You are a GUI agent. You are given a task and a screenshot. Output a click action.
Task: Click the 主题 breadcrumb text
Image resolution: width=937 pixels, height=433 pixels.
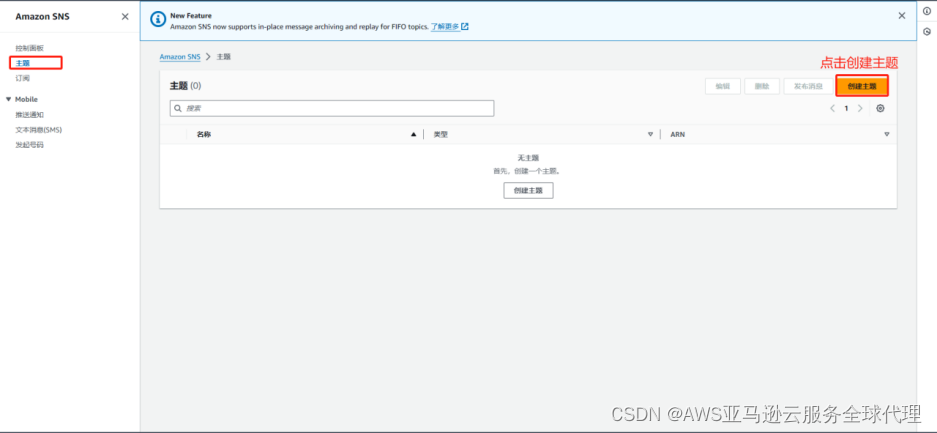223,57
